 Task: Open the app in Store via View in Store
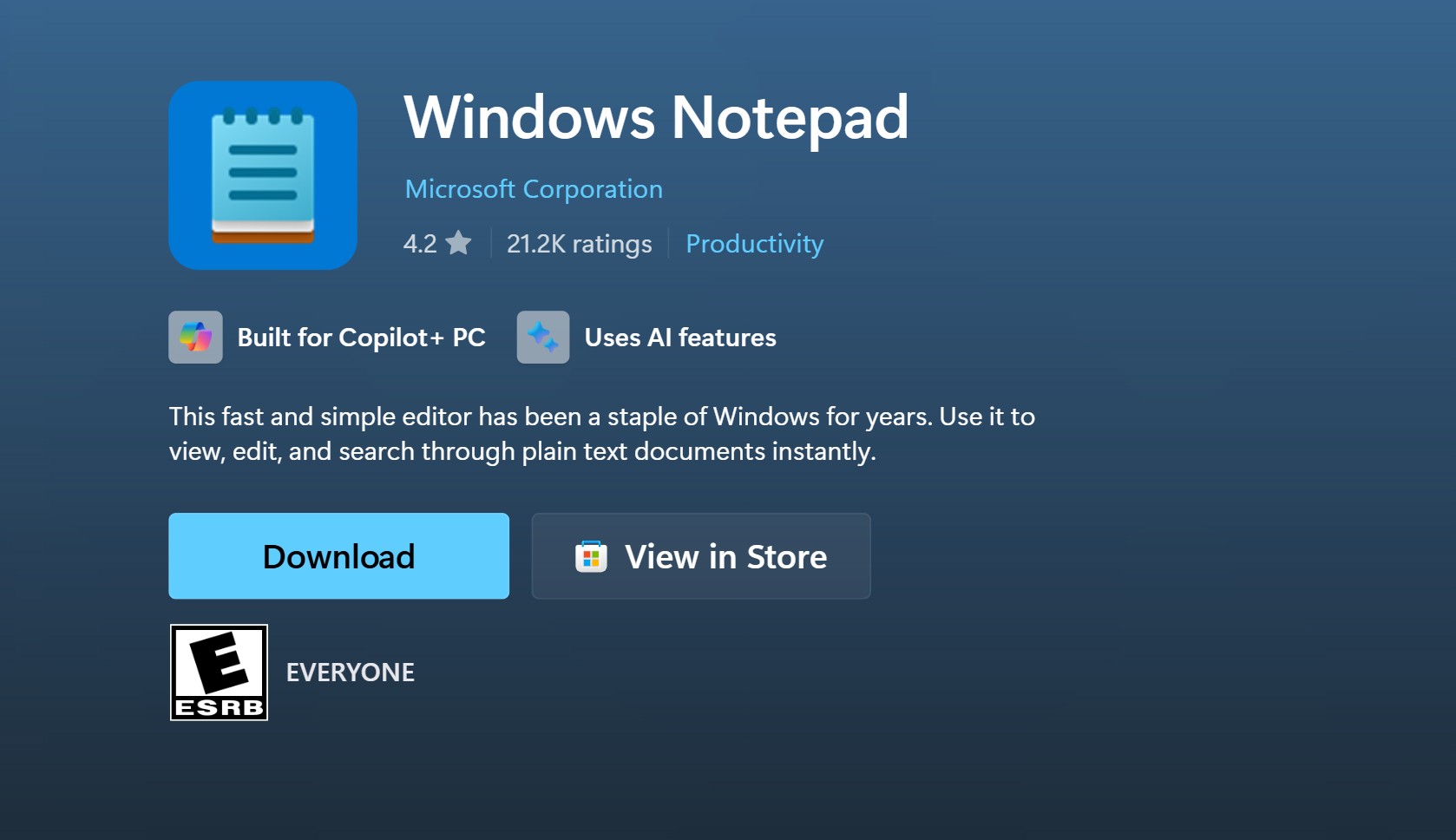pos(700,556)
